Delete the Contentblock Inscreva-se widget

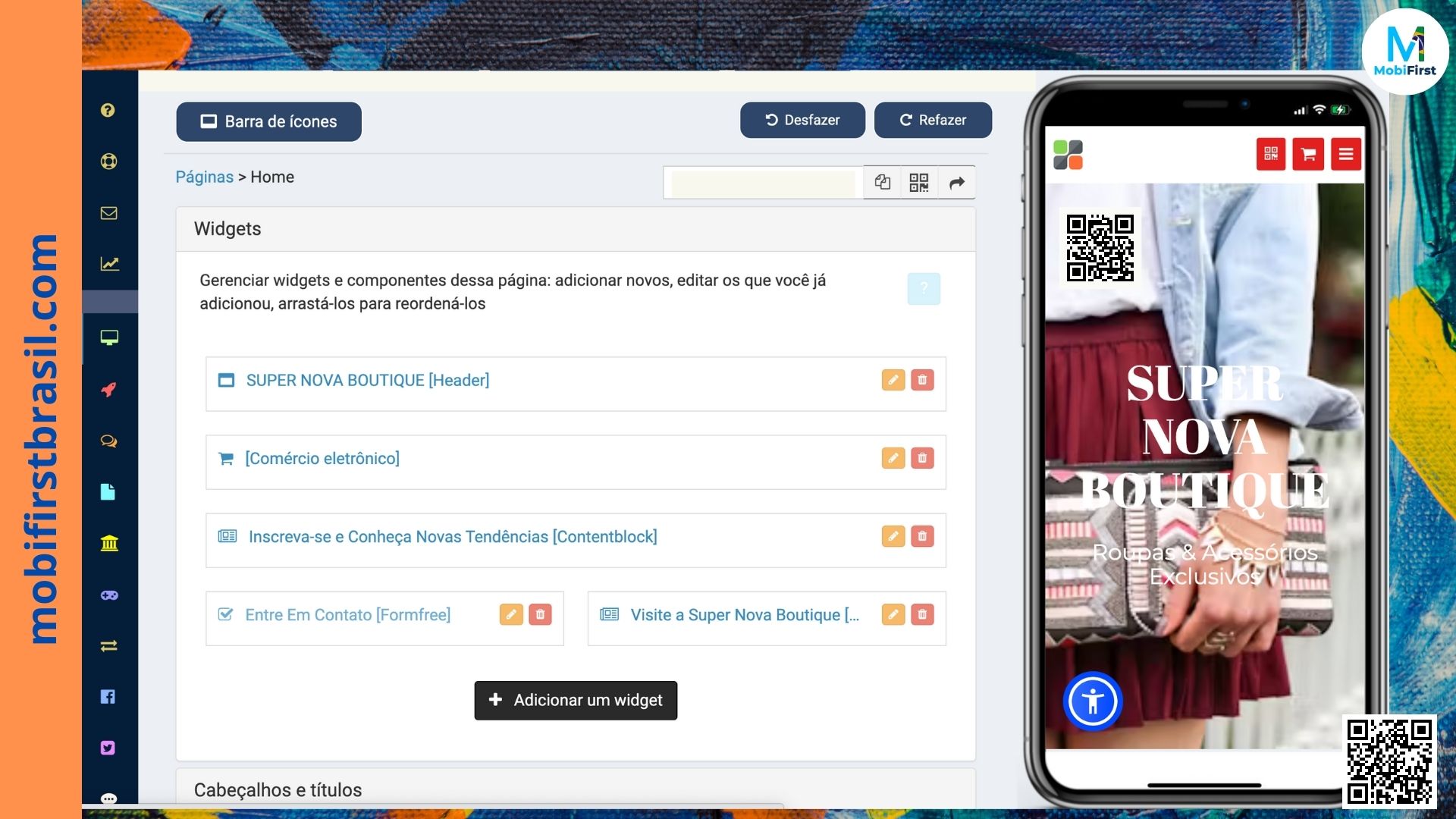pyautogui.click(x=922, y=536)
